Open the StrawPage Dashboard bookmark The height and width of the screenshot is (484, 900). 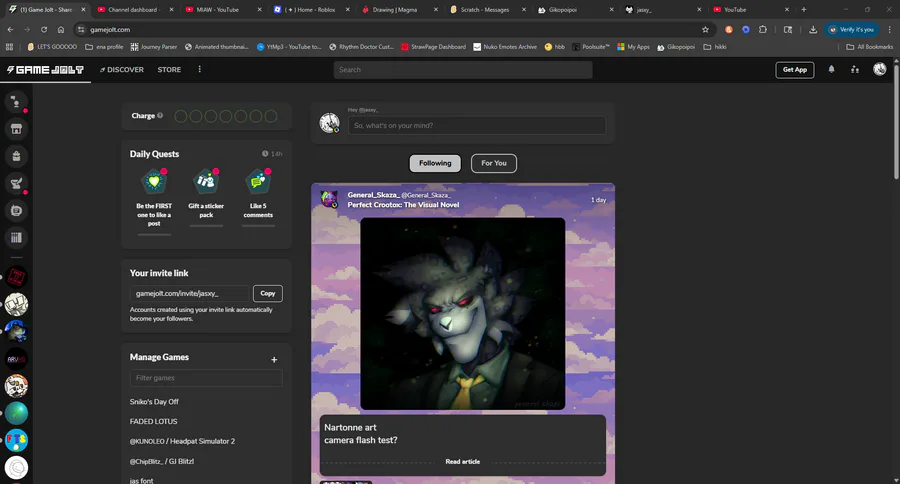point(433,47)
